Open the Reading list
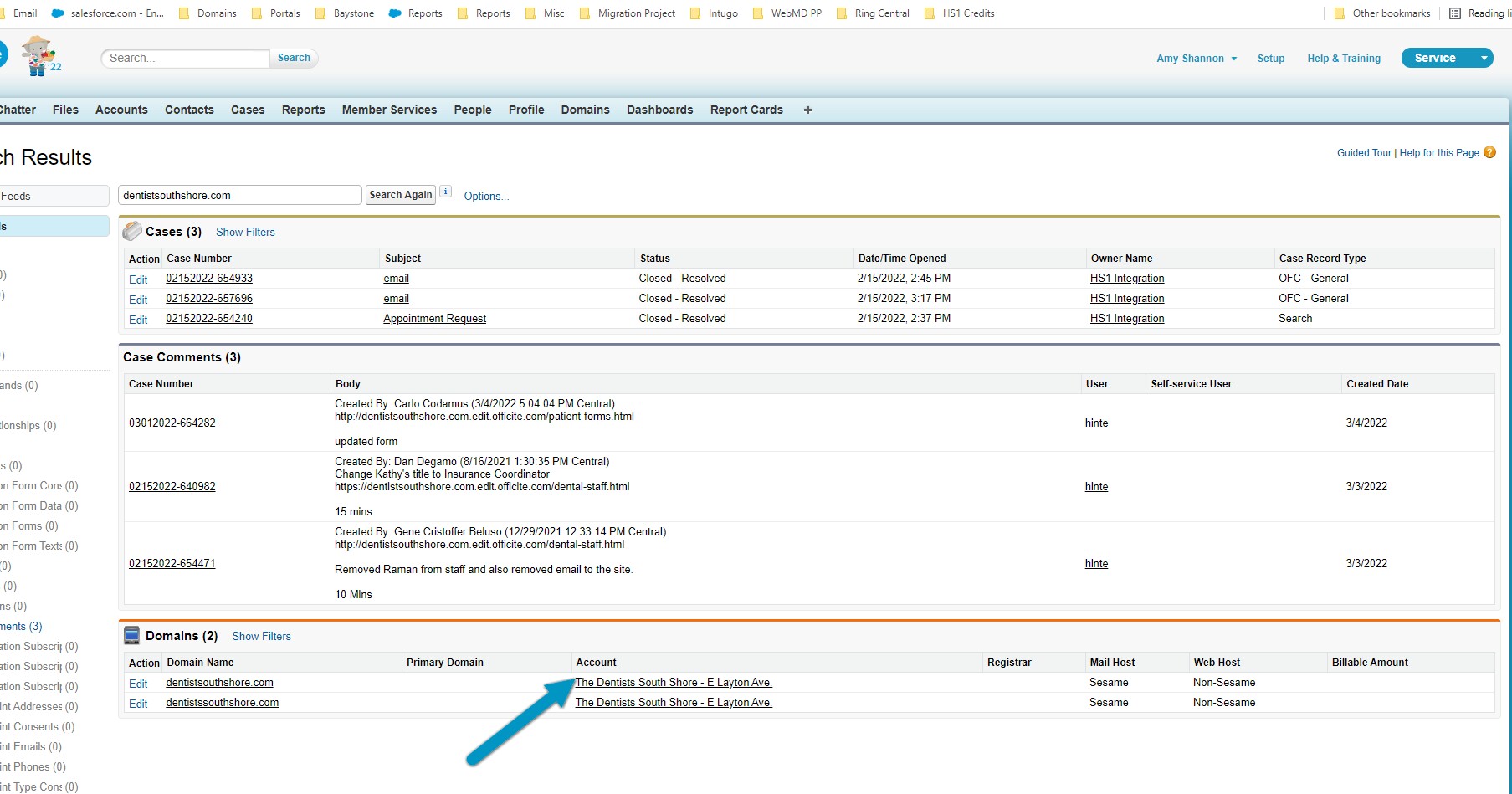1512x794 pixels. pos(1480,13)
